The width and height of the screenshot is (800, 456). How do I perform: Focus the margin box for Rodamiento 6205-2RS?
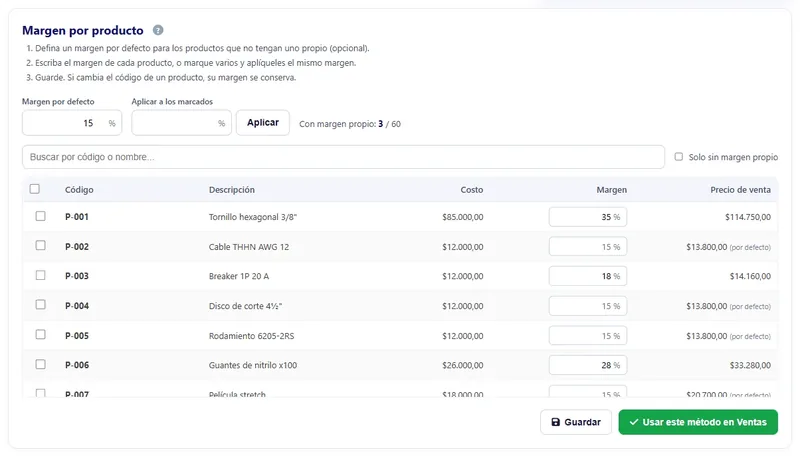coord(588,336)
